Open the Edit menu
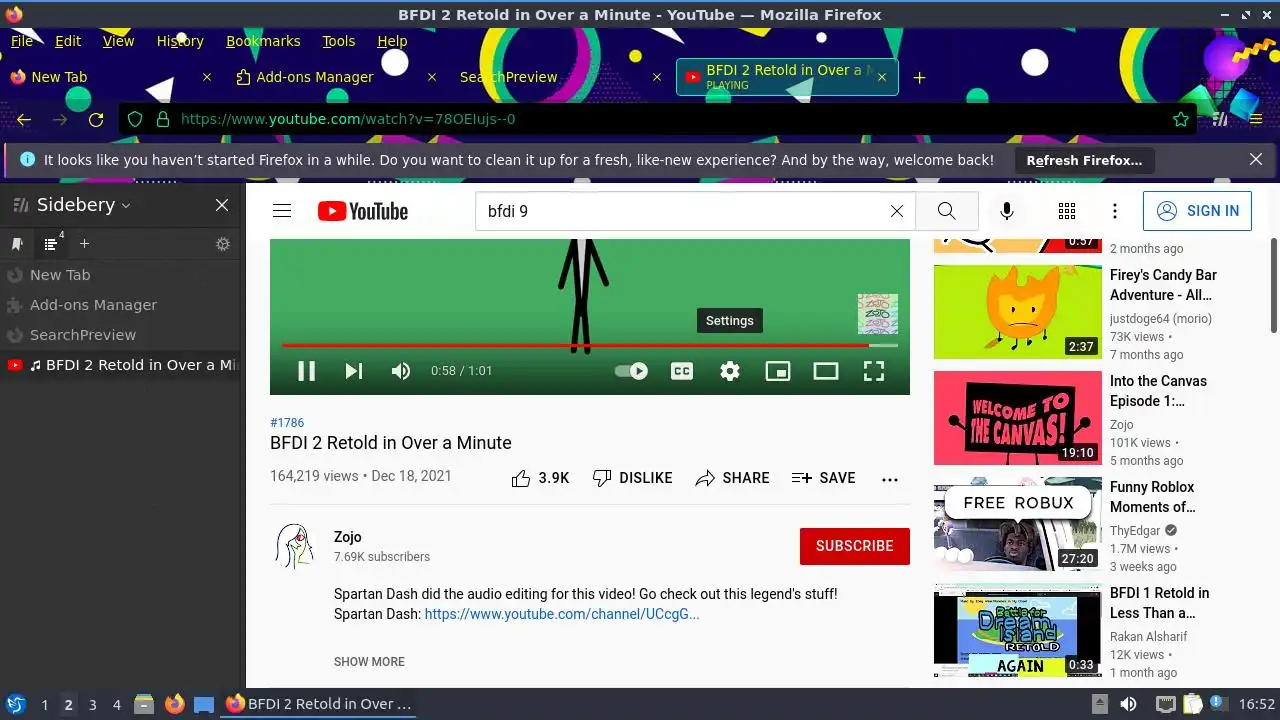The image size is (1280, 720). click(x=68, y=41)
